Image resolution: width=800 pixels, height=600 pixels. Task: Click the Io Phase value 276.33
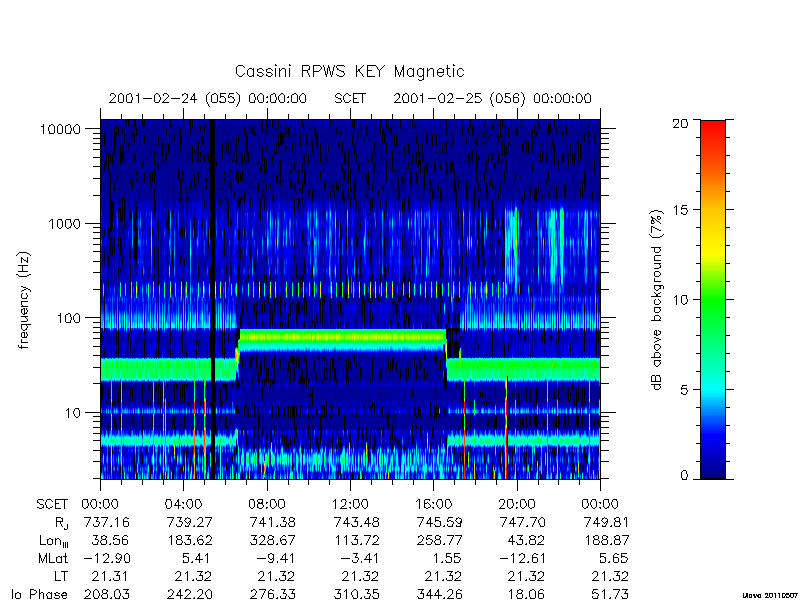(x=272, y=594)
